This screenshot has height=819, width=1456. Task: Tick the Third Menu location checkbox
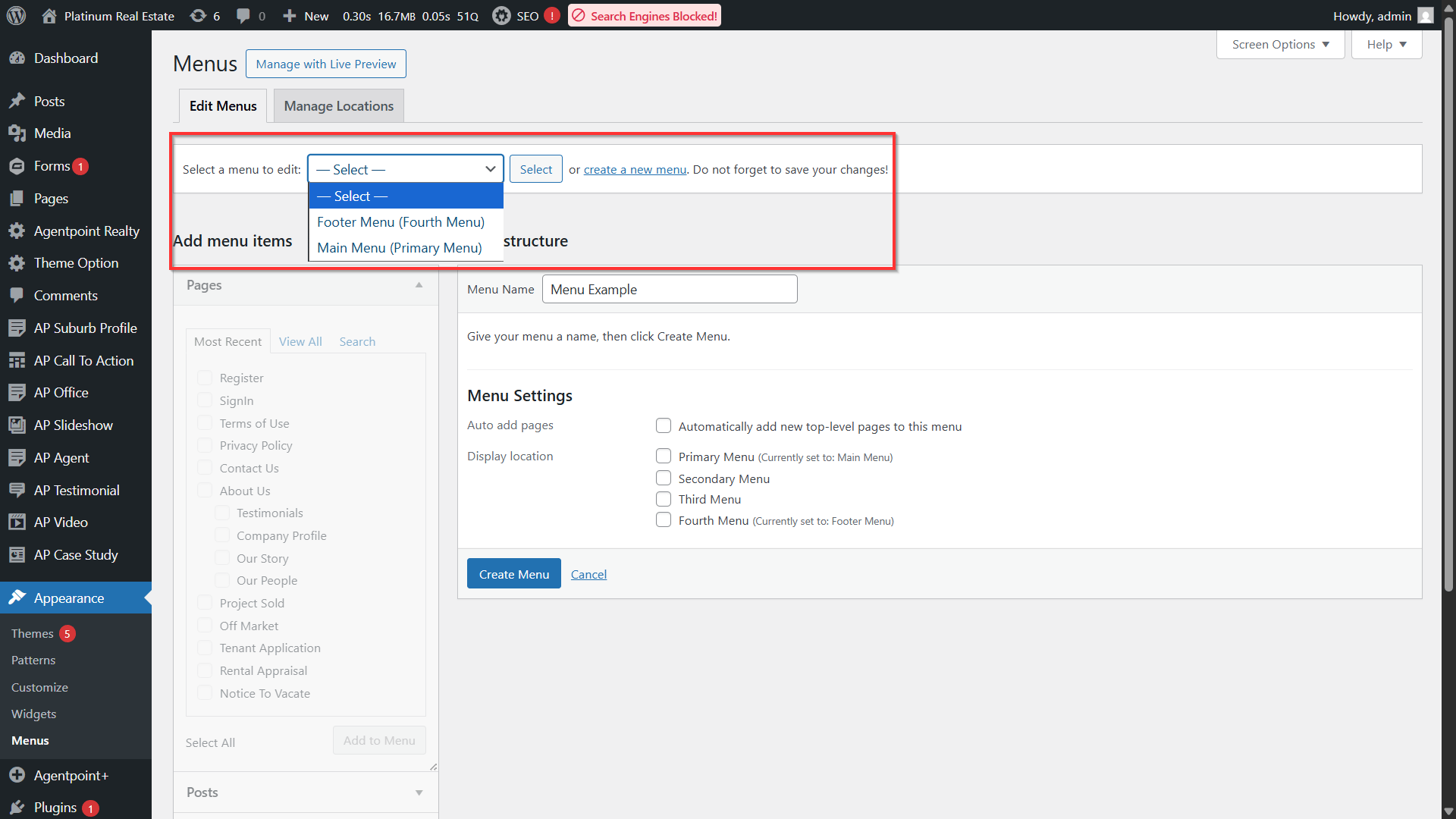tap(664, 499)
